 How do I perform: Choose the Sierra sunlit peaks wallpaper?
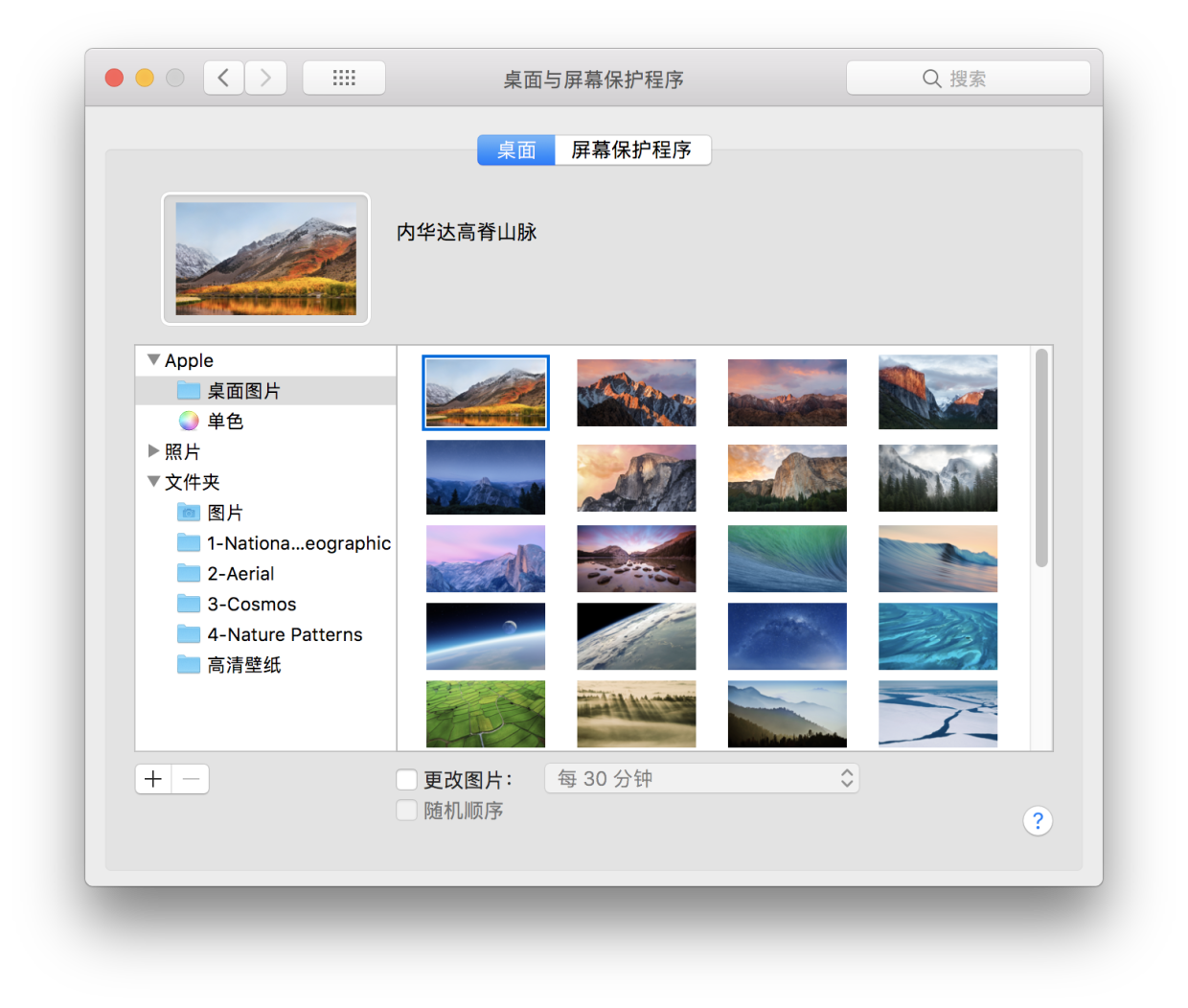[636, 393]
